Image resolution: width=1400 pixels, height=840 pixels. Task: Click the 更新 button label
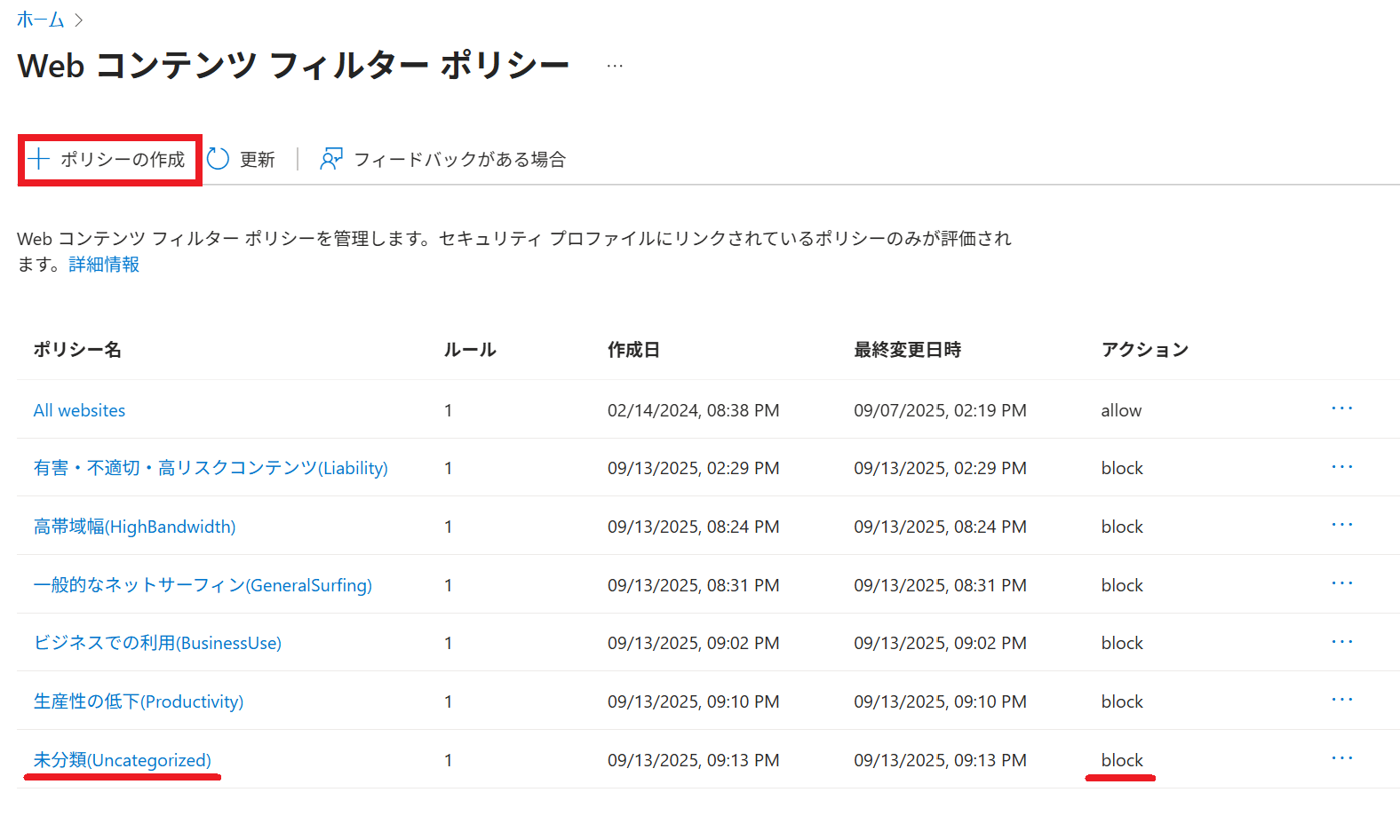pos(258,160)
